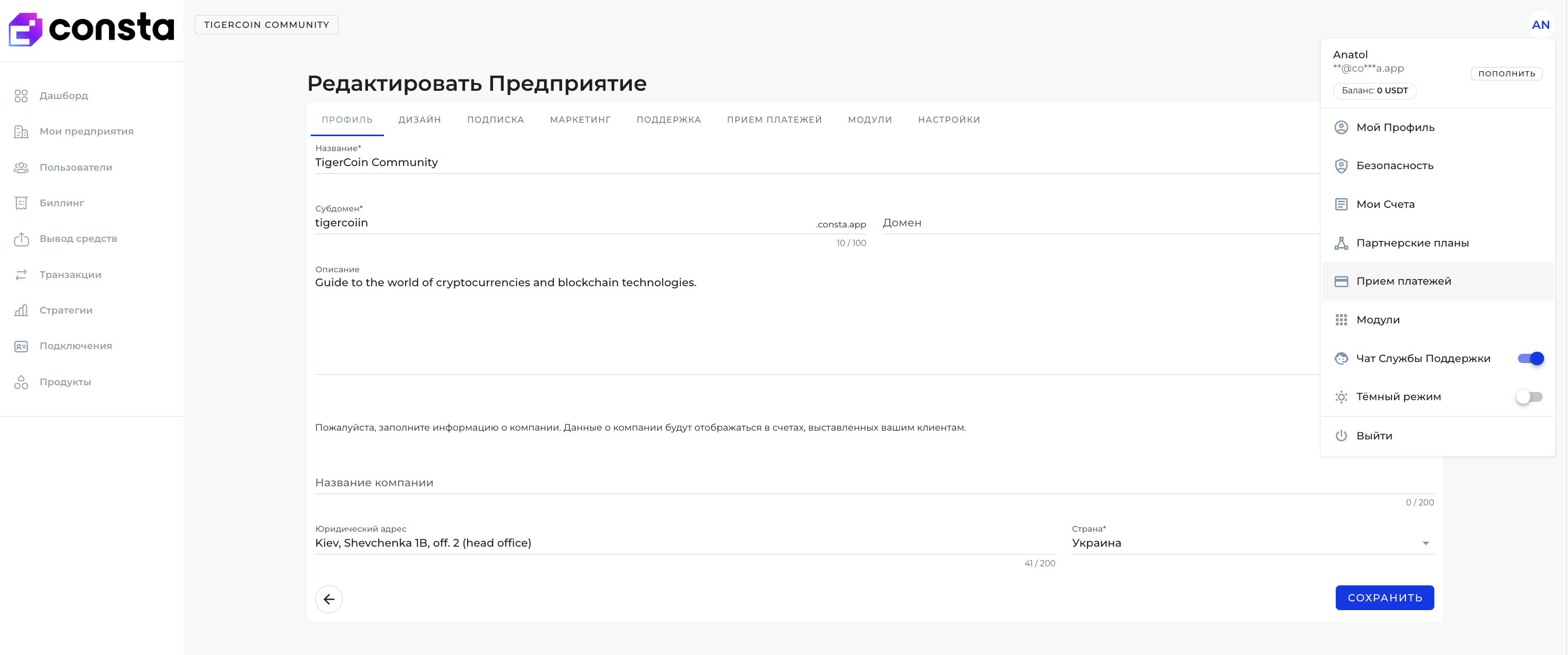Viewport: 1568px width, 655px height.
Task: Click the Модули grid icon in menu
Action: point(1341,320)
